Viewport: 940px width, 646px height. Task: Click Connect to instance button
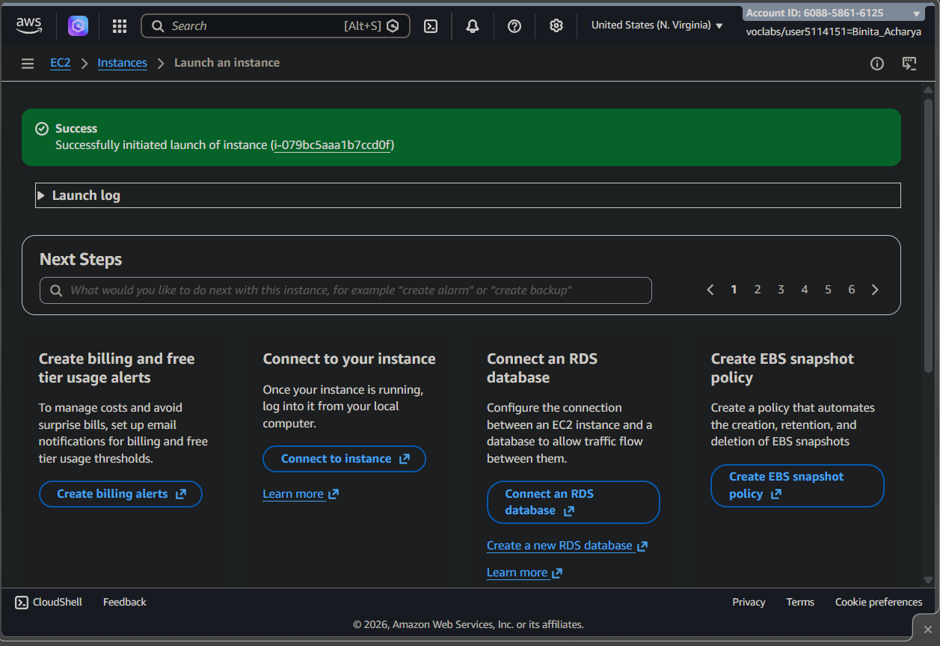click(x=344, y=459)
